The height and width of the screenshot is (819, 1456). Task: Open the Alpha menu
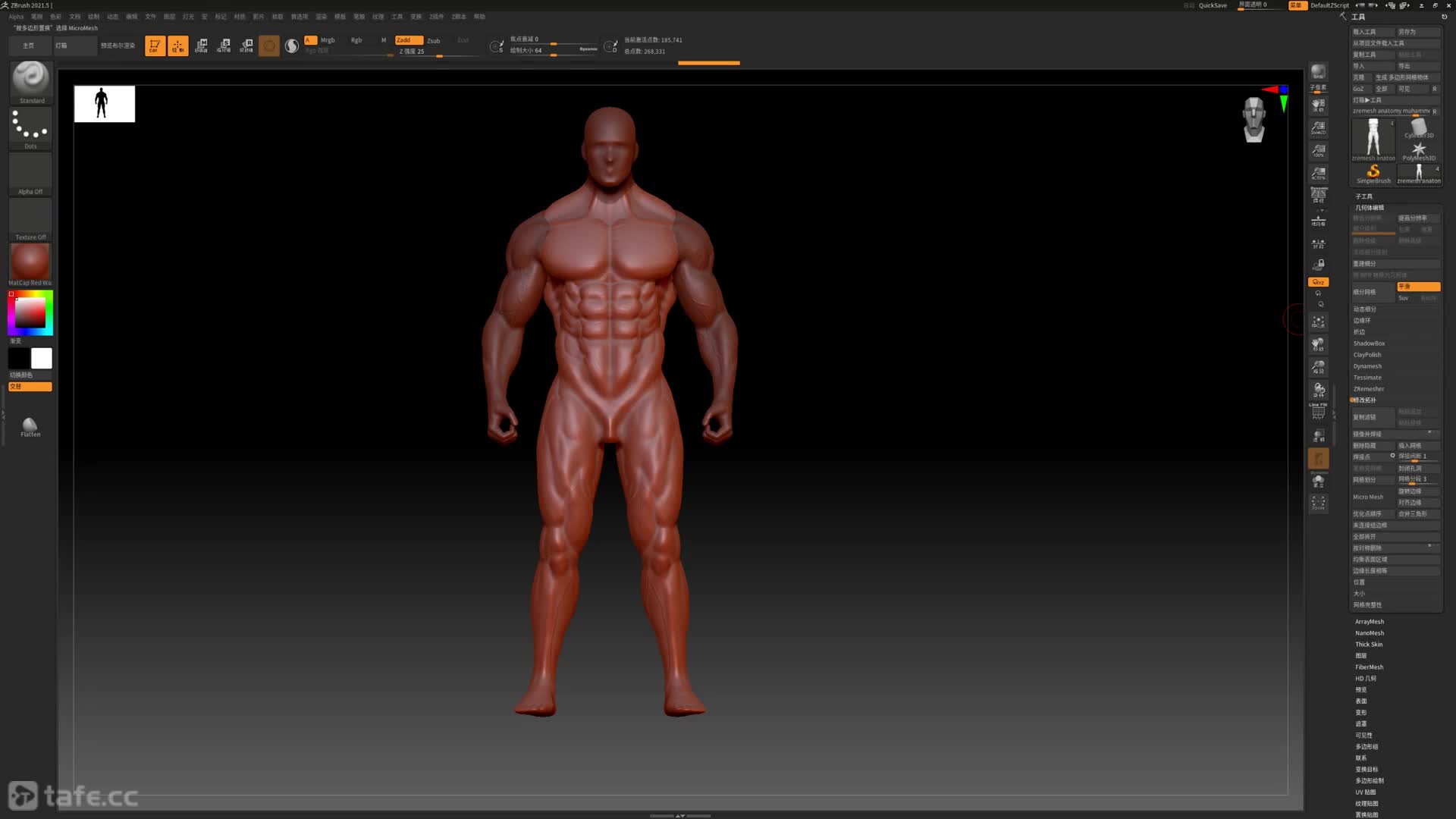[16, 17]
